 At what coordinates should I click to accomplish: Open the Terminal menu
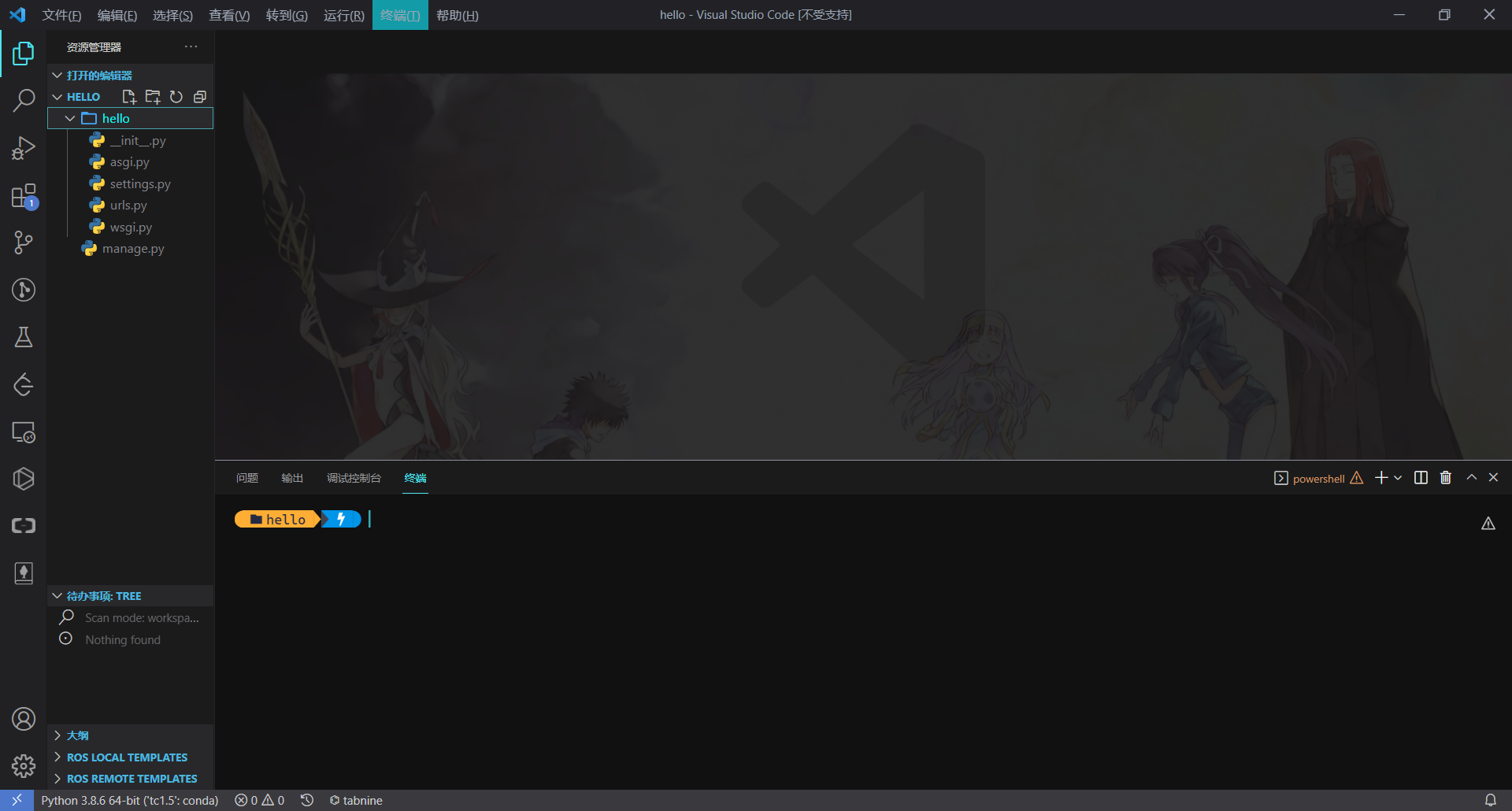click(x=400, y=15)
